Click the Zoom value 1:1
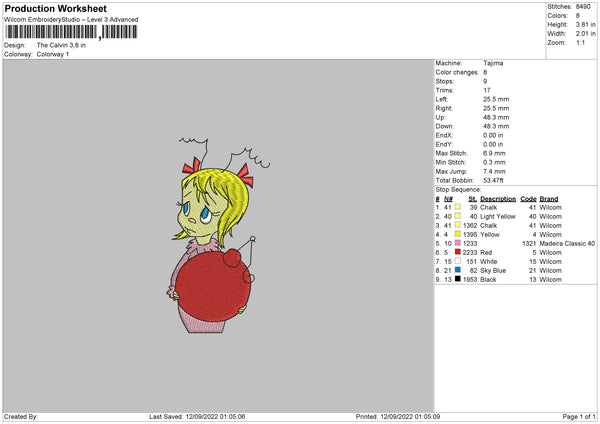Image resolution: width=600 pixels, height=424 pixels. coord(580,42)
